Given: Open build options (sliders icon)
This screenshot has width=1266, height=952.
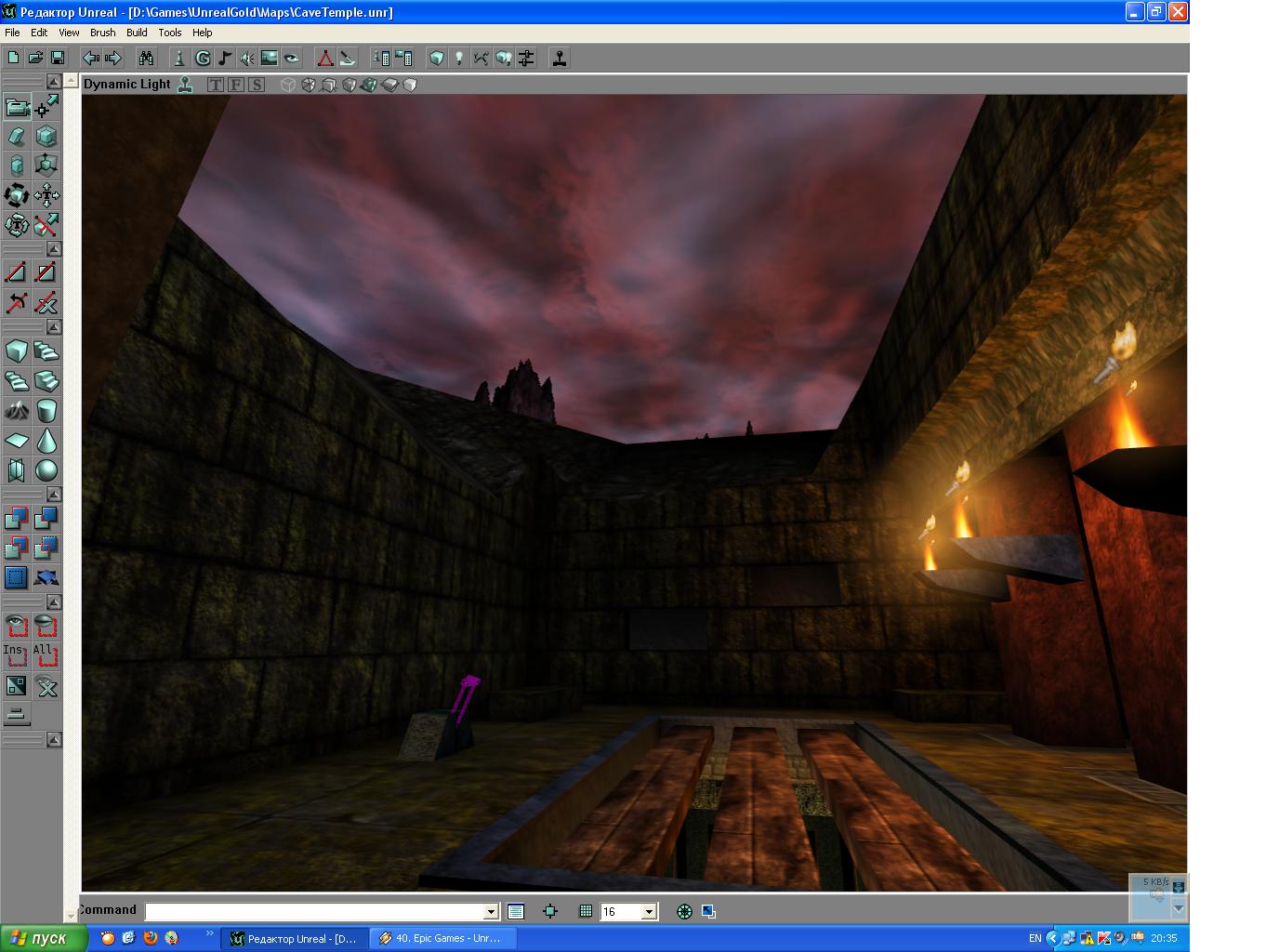Looking at the screenshot, I should click(x=526, y=58).
